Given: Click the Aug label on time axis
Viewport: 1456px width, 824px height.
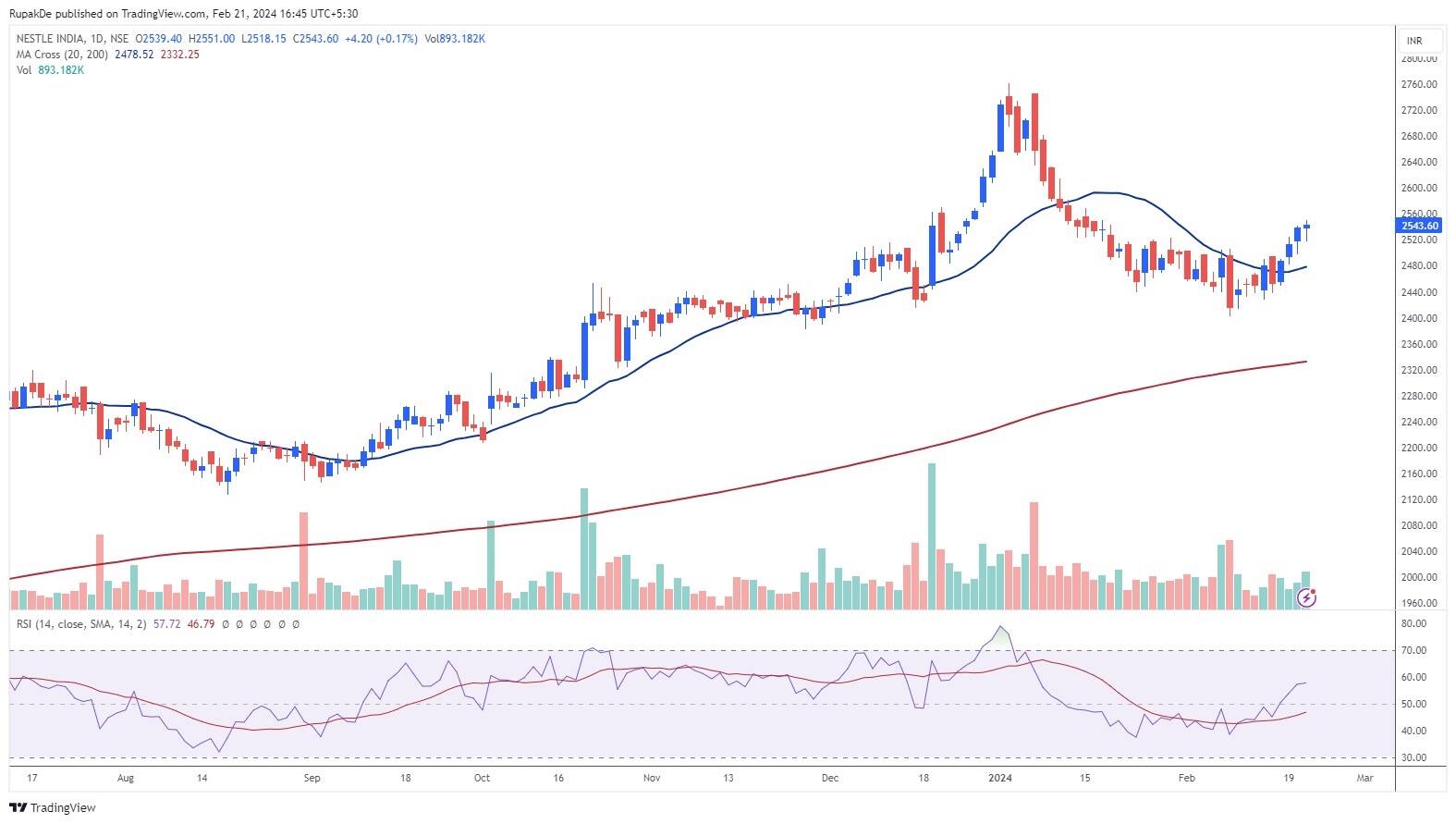Looking at the screenshot, I should coord(126,779).
